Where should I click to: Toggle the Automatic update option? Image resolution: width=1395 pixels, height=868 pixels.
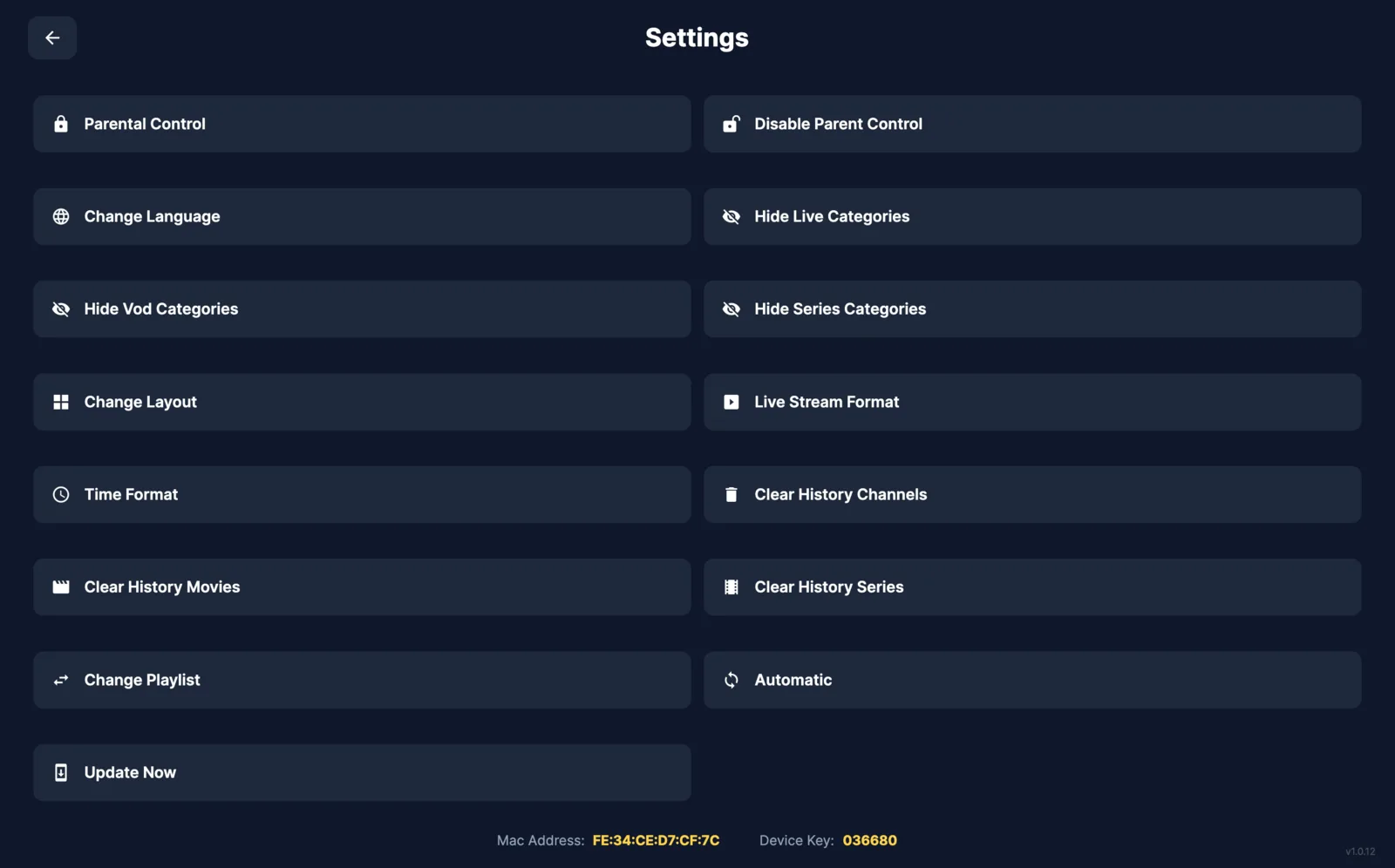click(1032, 680)
